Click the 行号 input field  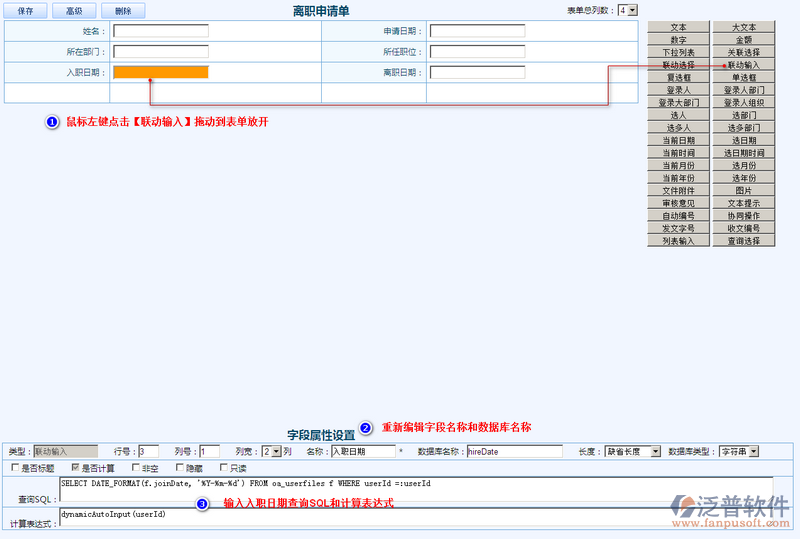pyautogui.click(x=149, y=452)
